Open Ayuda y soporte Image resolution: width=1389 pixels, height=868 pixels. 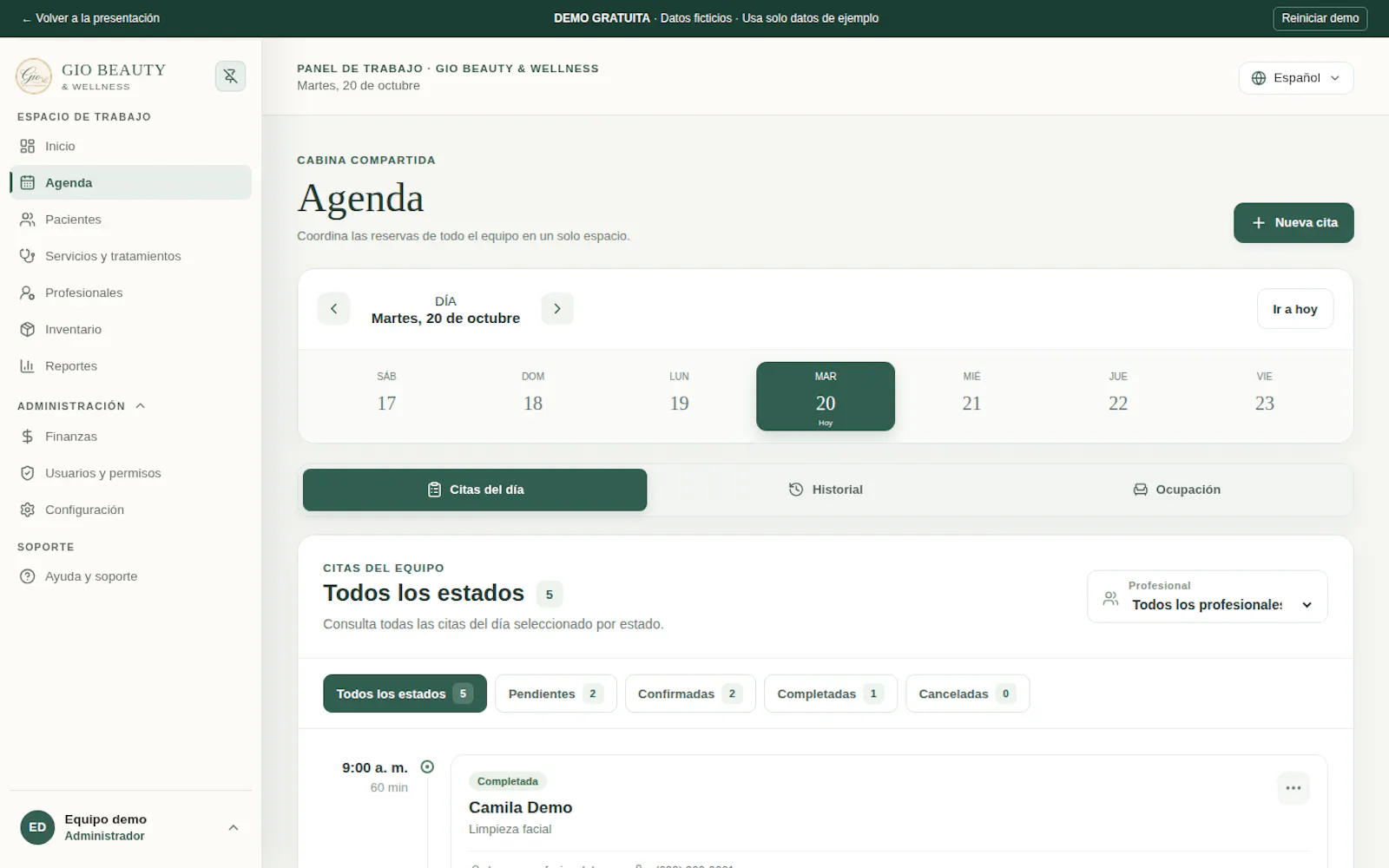click(130, 576)
